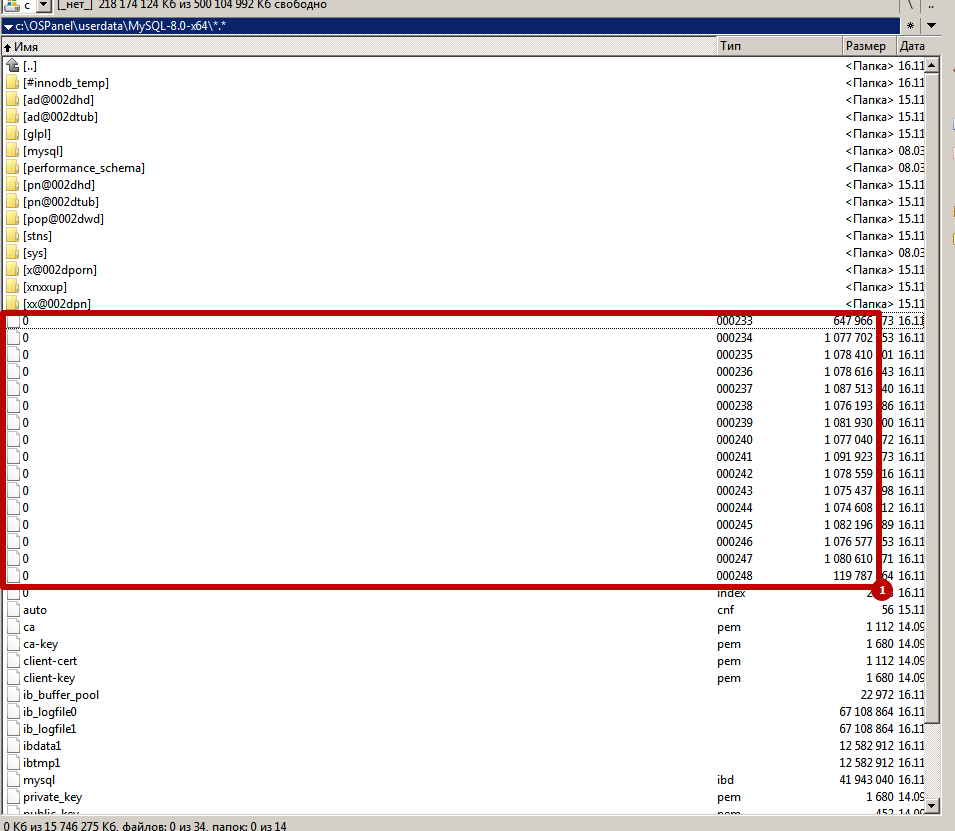Click the [performance_schema] folder icon
This screenshot has height=831, width=955.
(x=13, y=168)
